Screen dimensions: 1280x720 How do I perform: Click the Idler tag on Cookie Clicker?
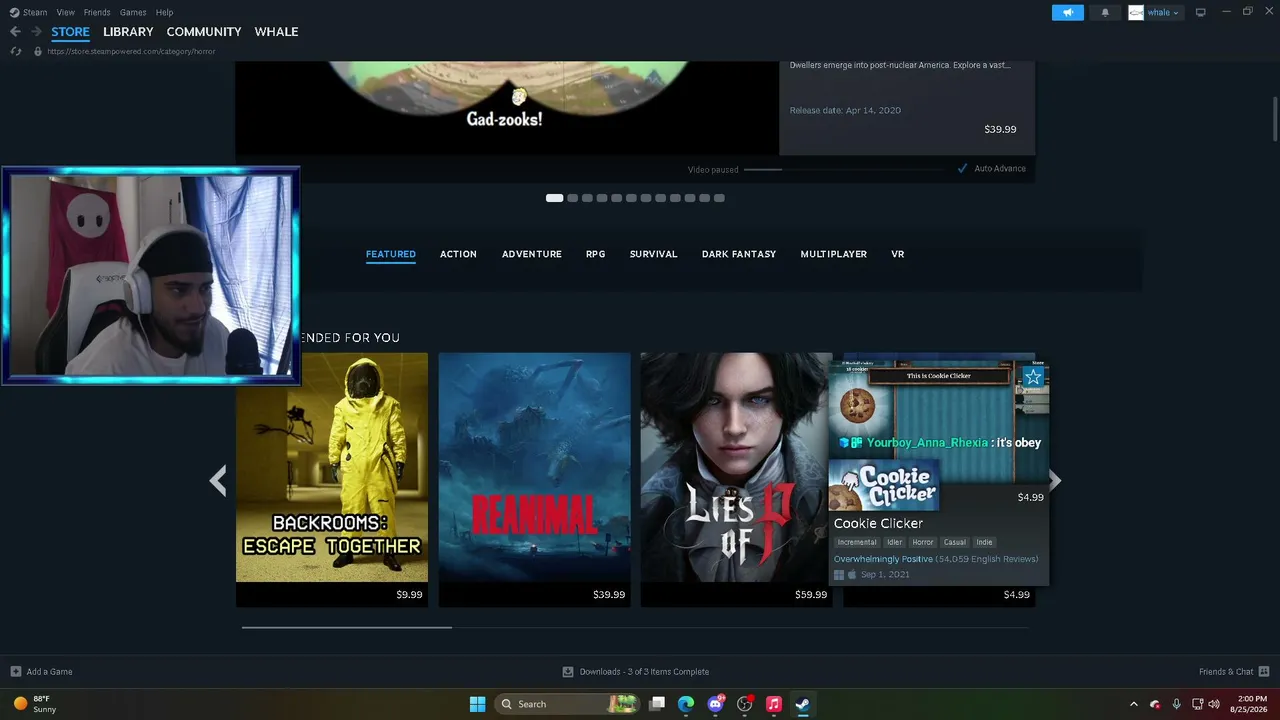click(x=894, y=542)
